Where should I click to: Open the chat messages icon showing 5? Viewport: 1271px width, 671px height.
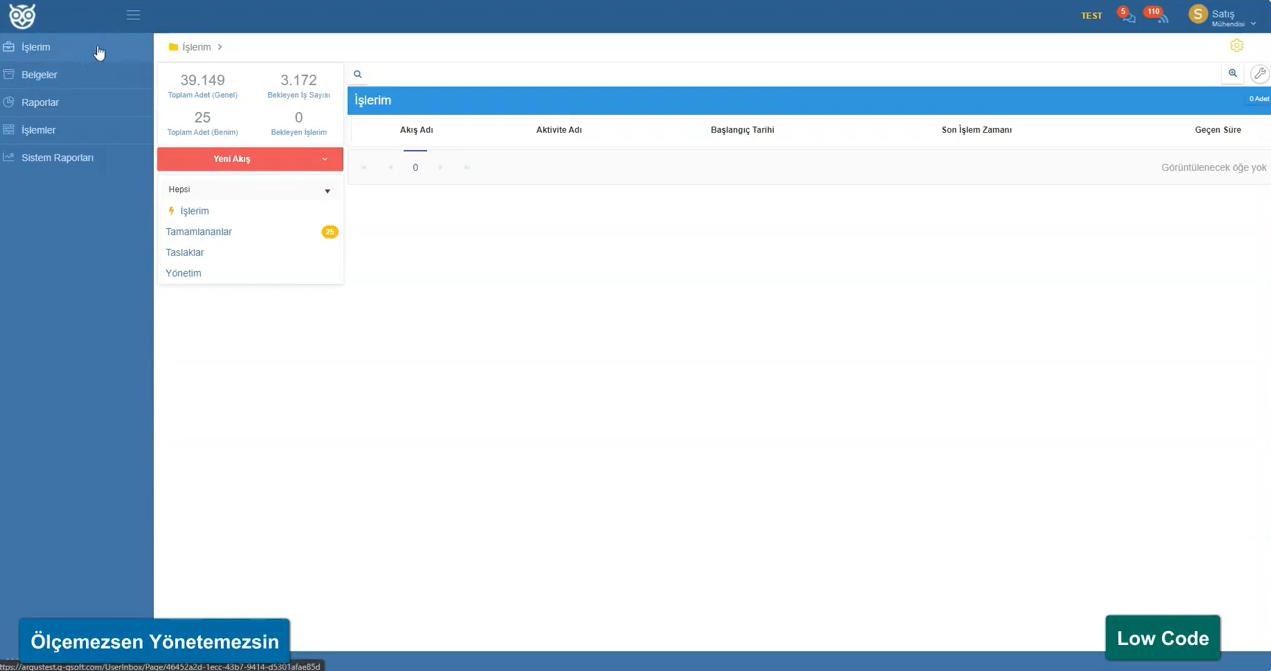1127,16
